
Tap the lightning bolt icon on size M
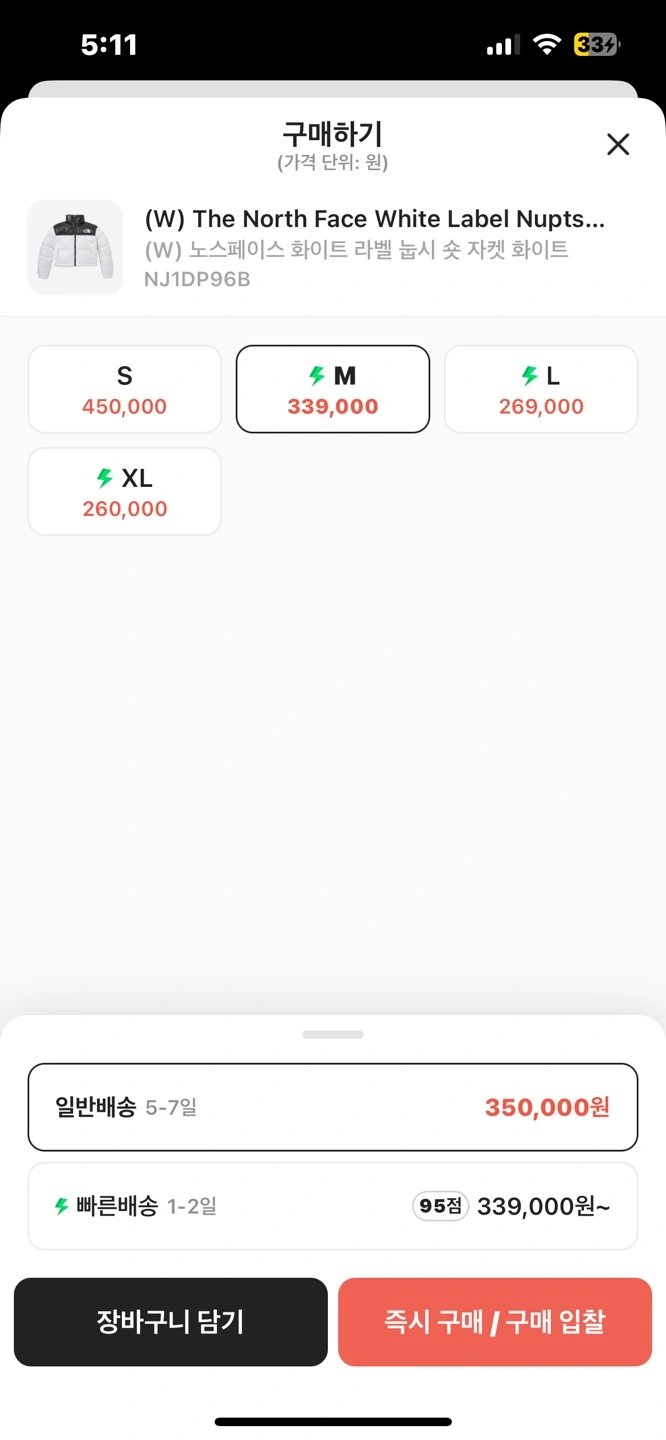pos(317,376)
